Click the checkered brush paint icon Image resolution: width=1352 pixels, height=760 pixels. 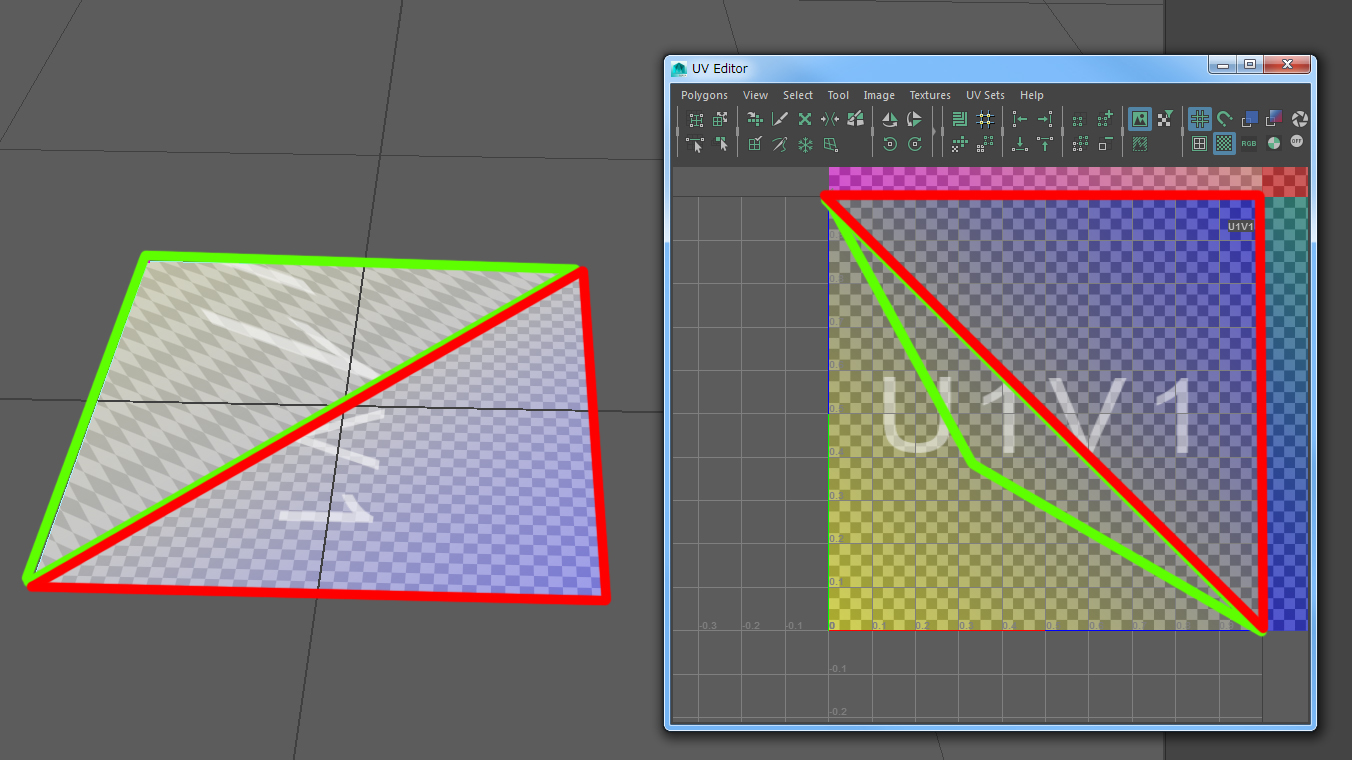(855, 119)
